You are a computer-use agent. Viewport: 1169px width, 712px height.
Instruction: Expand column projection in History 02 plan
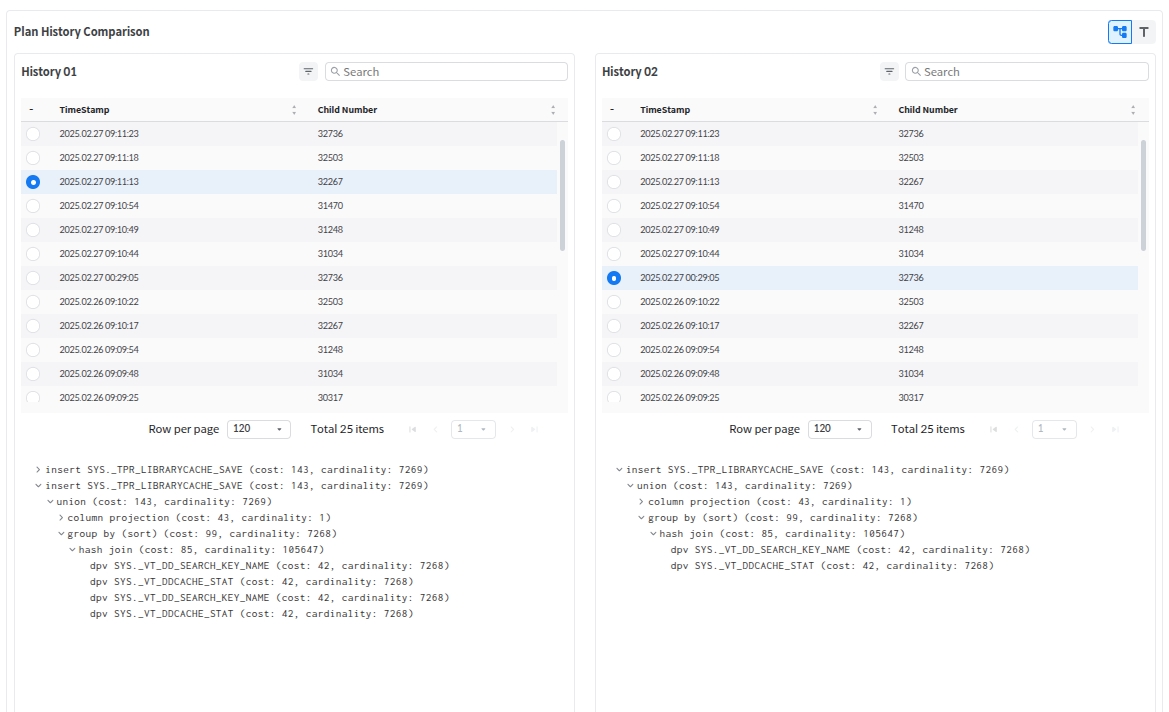[x=641, y=502]
